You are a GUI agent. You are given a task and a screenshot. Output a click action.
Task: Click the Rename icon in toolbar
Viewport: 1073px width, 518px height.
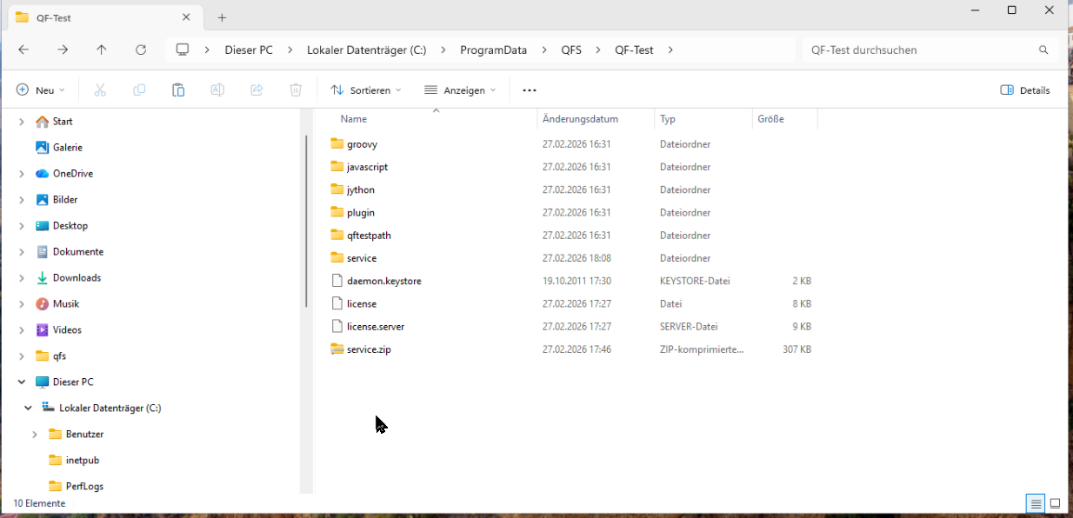[x=217, y=90]
